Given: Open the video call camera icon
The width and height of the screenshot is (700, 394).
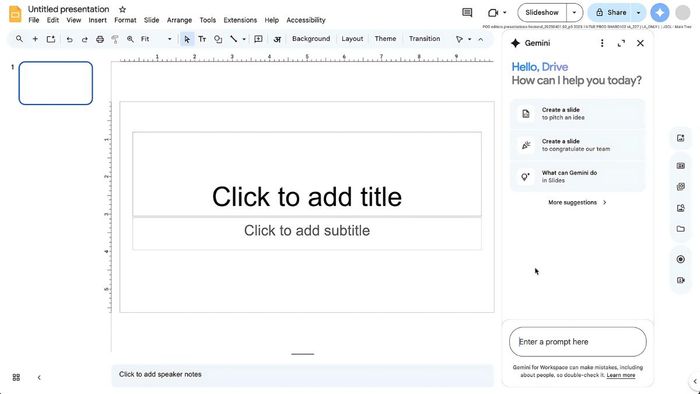Looking at the screenshot, I should tap(493, 12).
